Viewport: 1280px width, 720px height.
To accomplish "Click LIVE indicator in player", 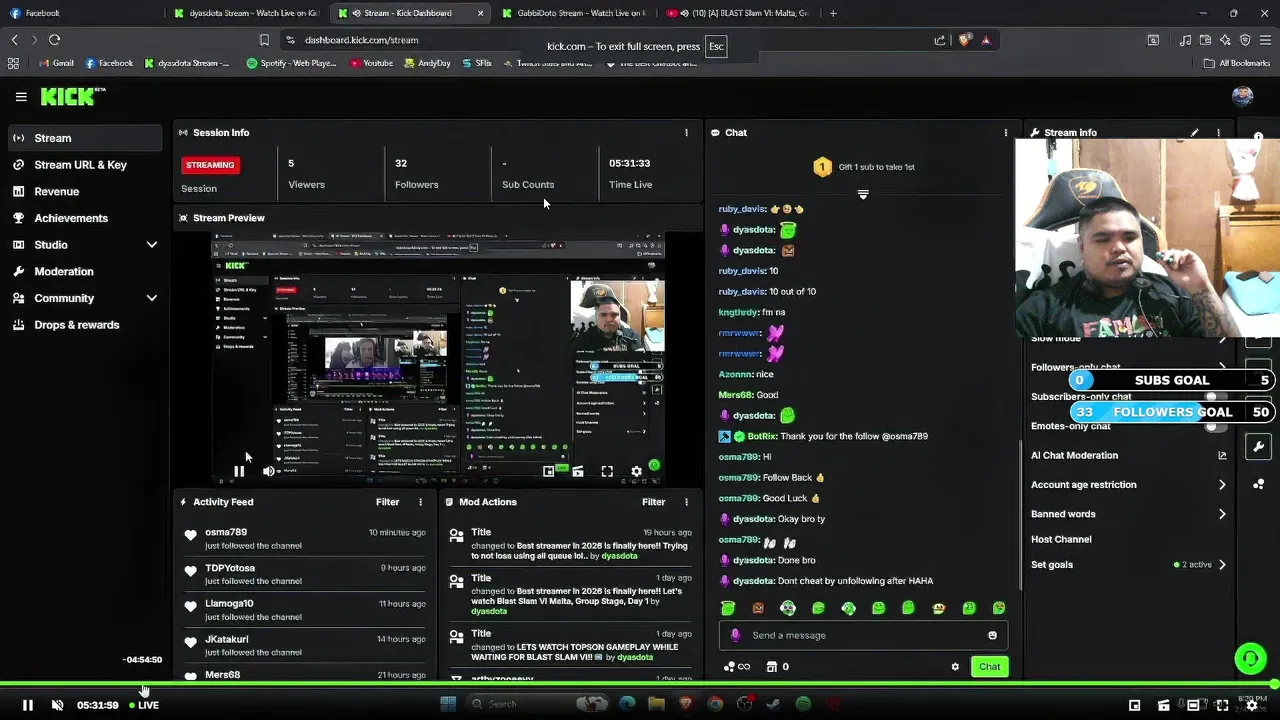I will [x=144, y=705].
